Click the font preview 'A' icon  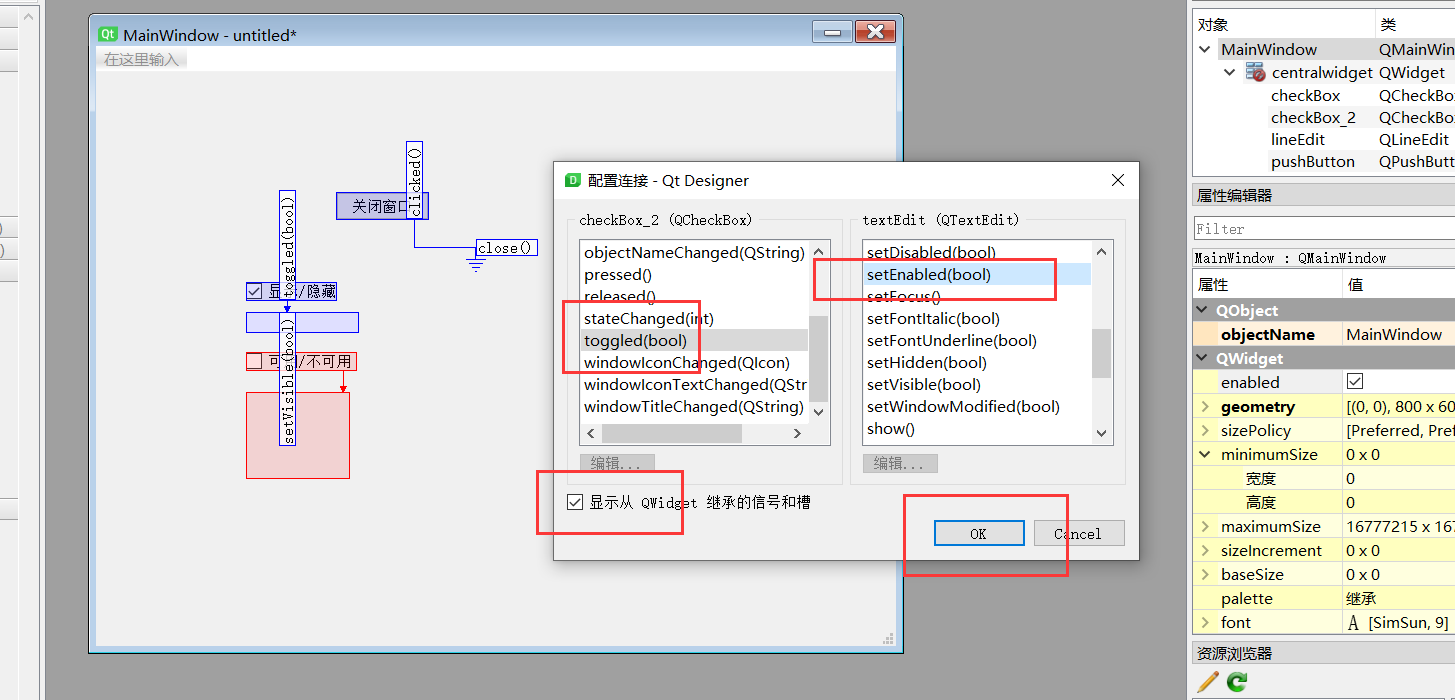point(1353,623)
